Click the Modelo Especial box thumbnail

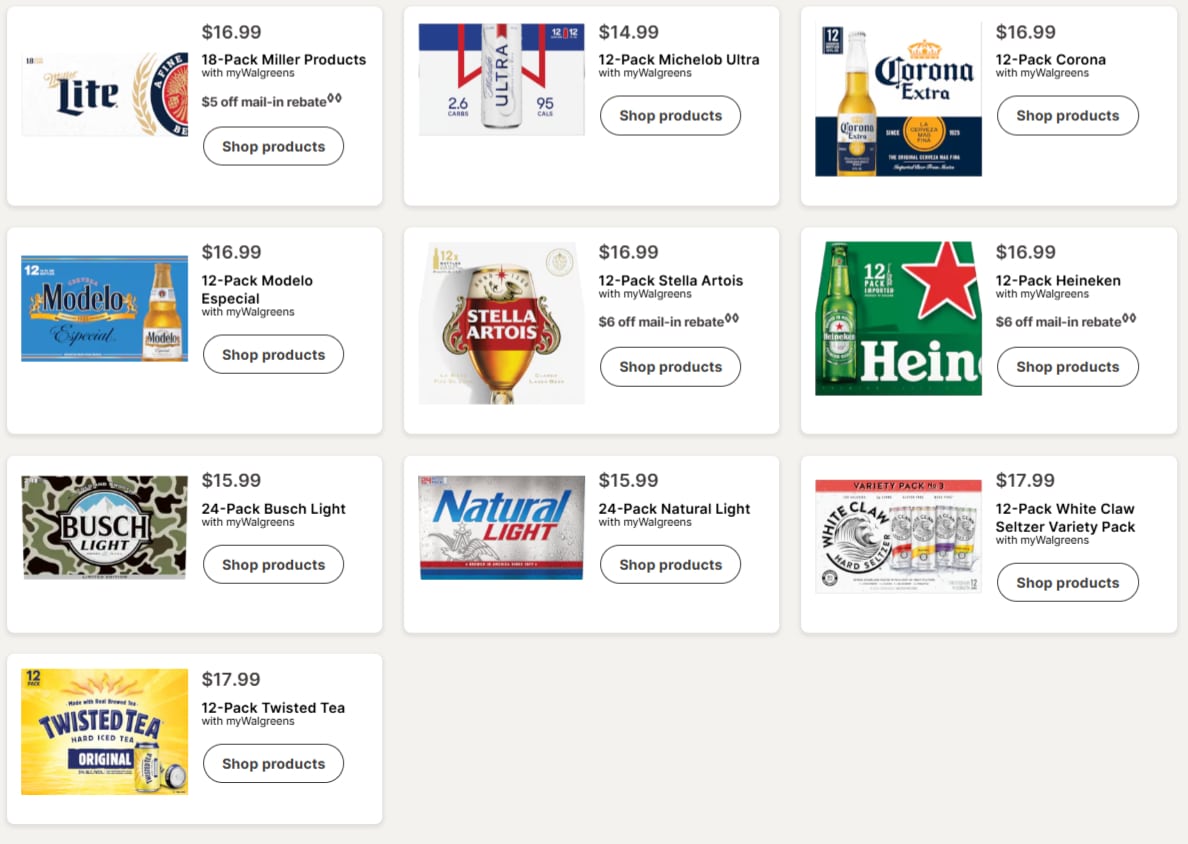pos(105,308)
